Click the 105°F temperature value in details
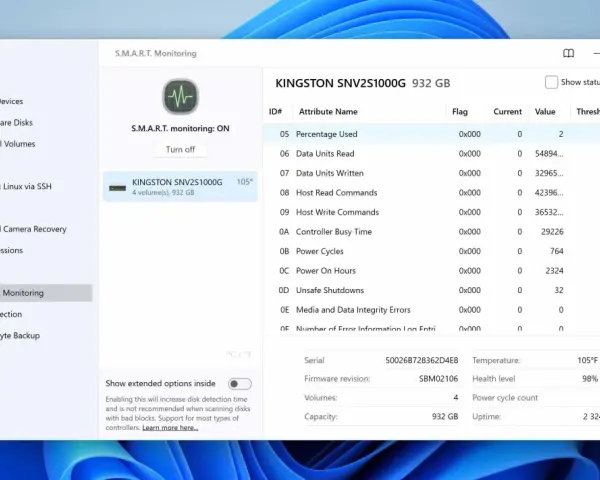600x480 pixels. point(587,360)
